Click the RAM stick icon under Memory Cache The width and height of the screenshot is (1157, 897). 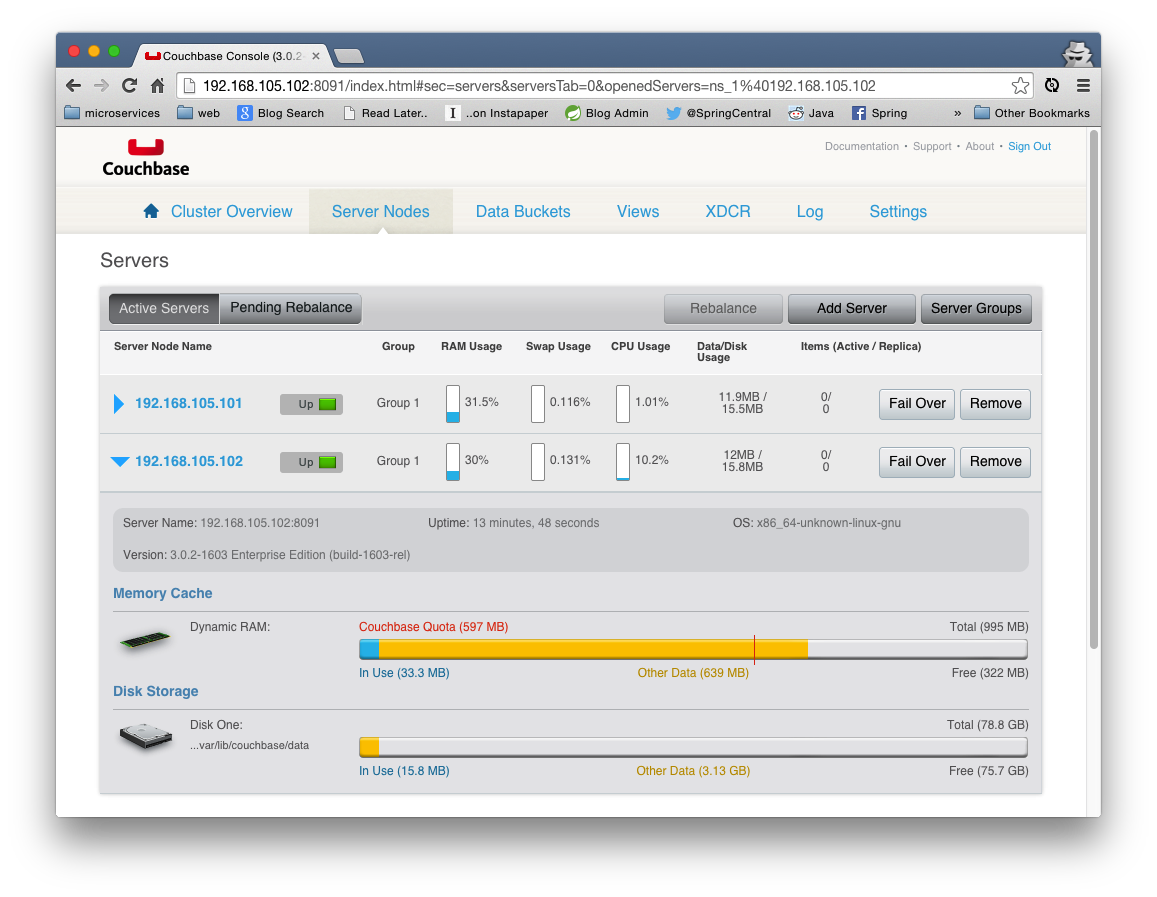pyautogui.click(x=145, y=639)
